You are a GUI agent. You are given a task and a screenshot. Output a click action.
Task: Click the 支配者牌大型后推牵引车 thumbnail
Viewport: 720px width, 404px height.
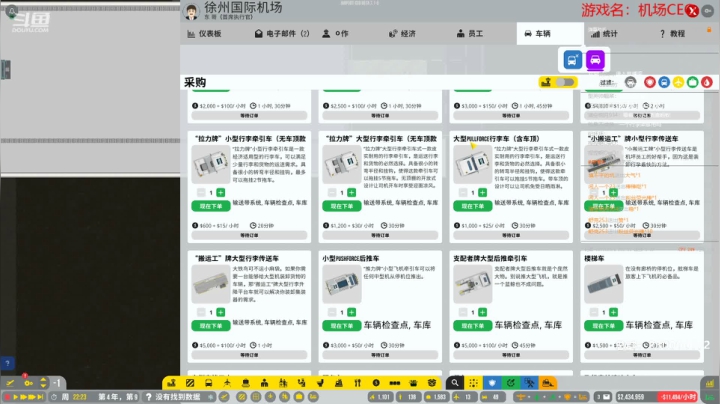472,284
